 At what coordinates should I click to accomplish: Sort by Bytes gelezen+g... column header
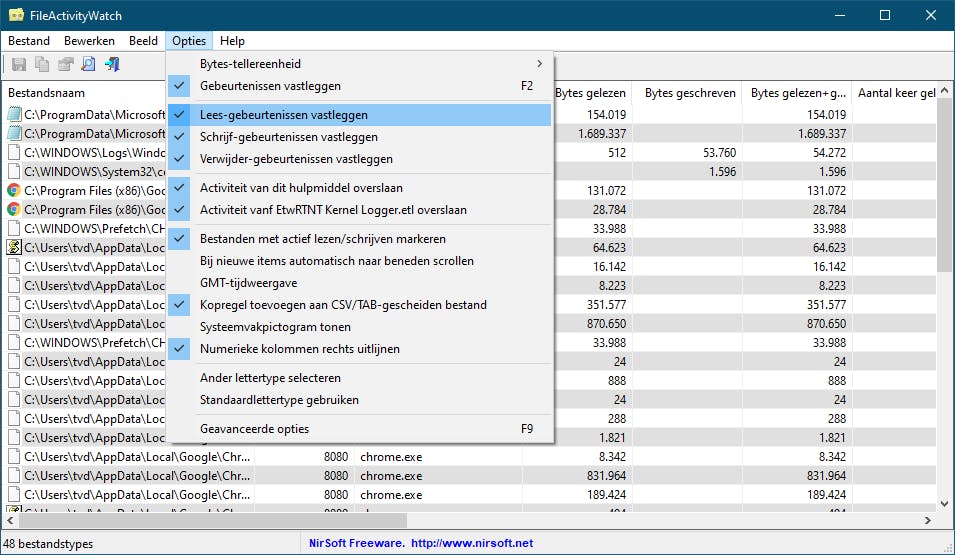click(x=797, y=93)
